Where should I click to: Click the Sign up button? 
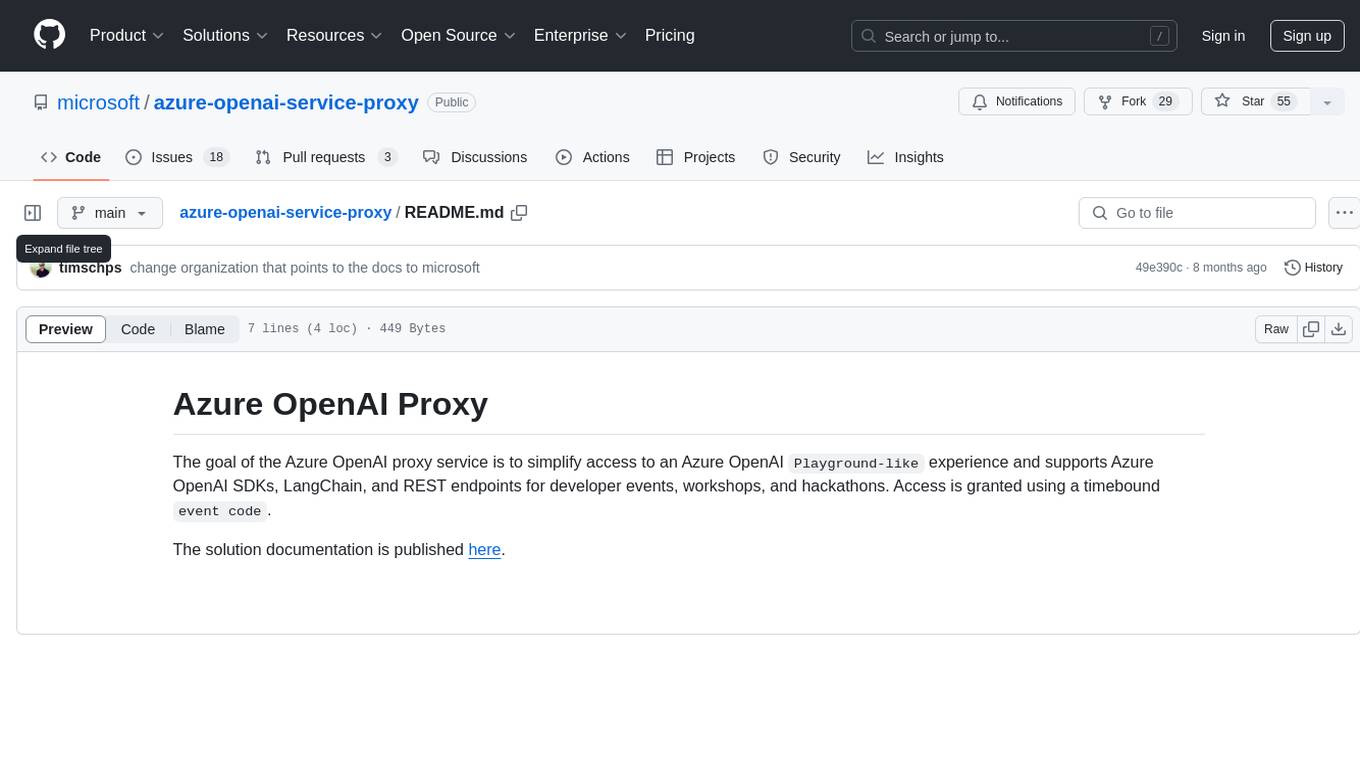(1307, 36)
